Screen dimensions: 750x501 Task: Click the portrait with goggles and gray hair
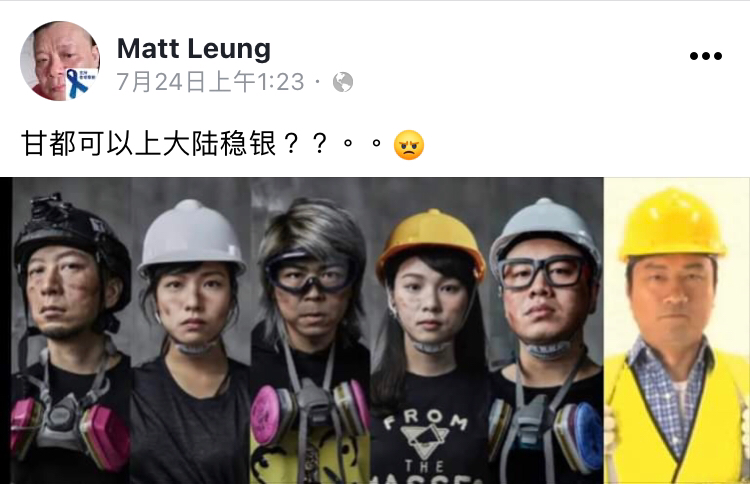[310, 330]
